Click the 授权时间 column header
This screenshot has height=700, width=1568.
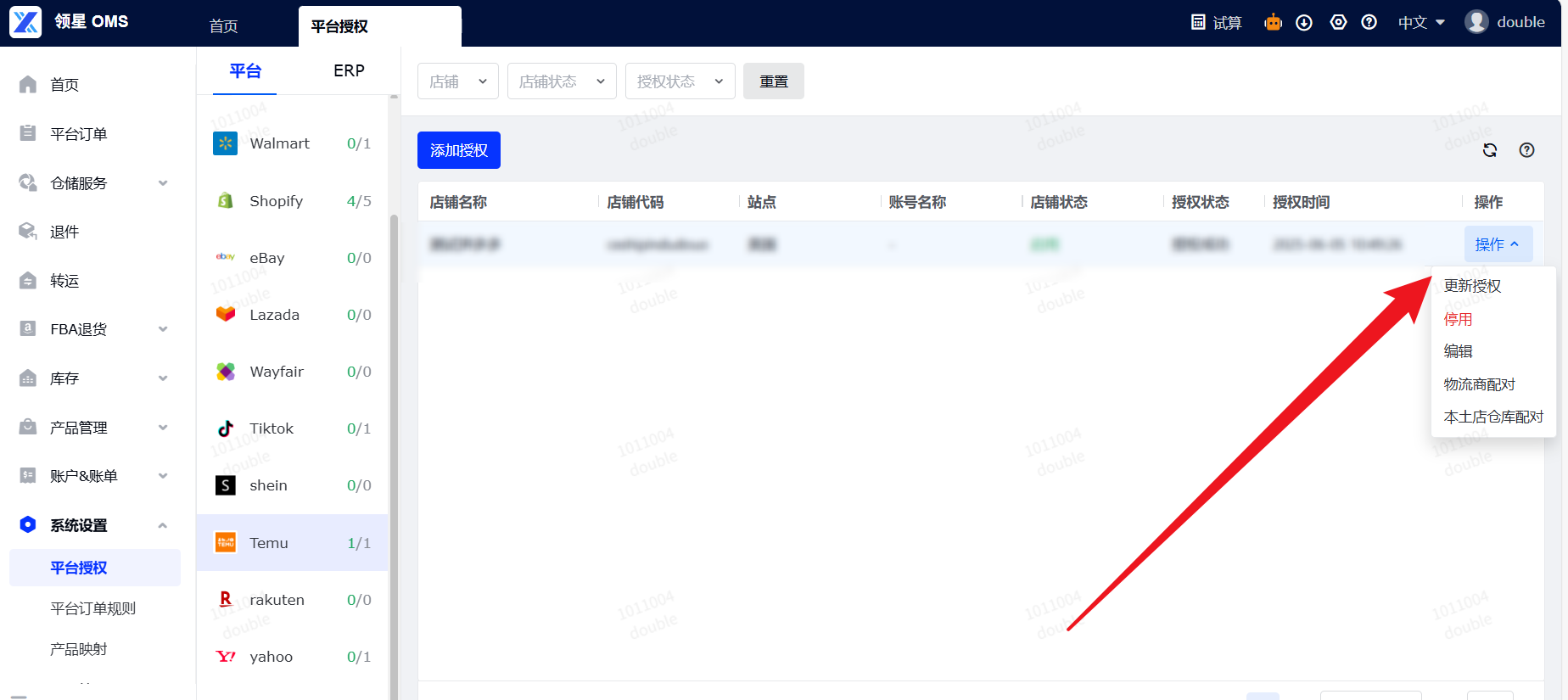(1301, 202)
